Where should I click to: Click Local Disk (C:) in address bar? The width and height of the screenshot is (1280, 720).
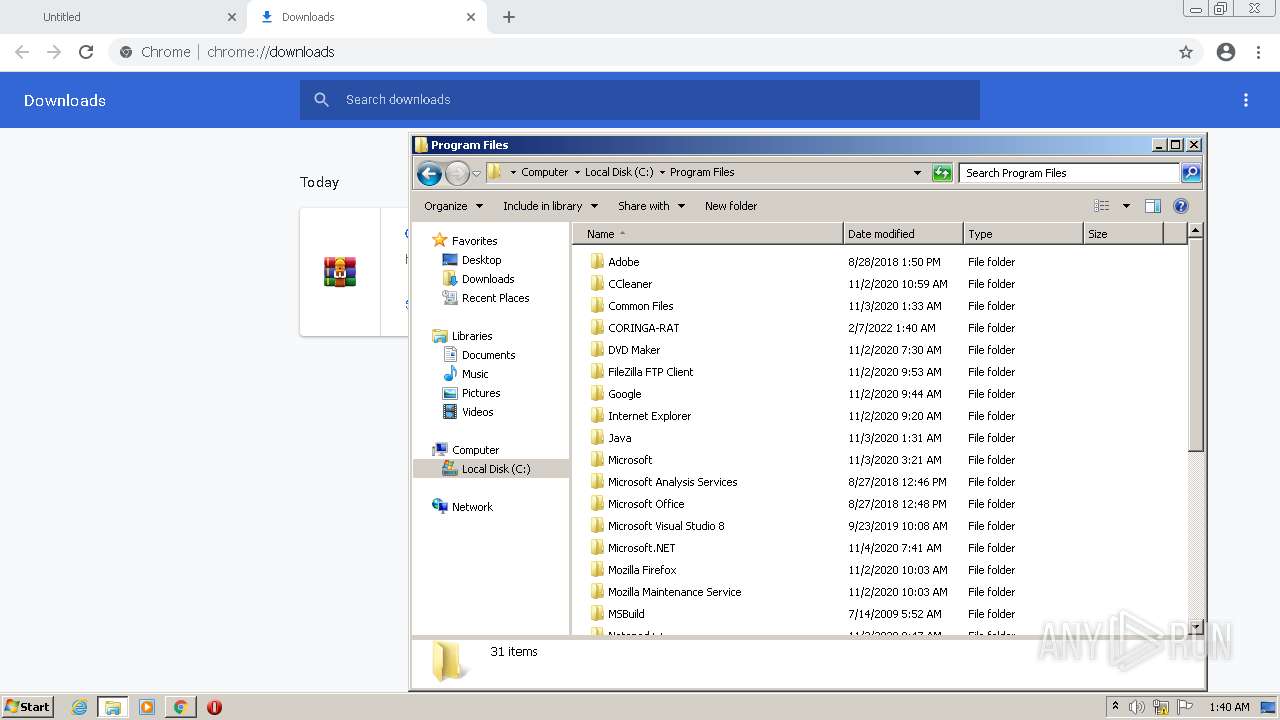619,172
